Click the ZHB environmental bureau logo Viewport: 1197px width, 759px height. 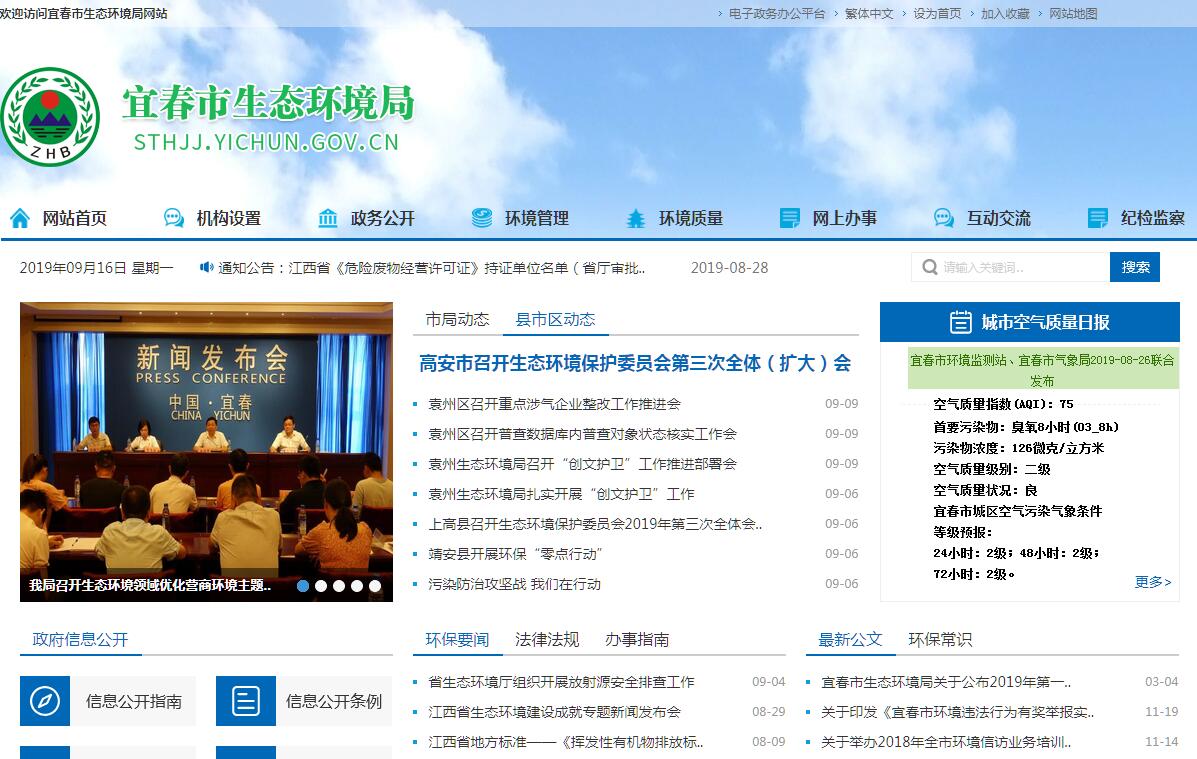click(x=50, y=117)
